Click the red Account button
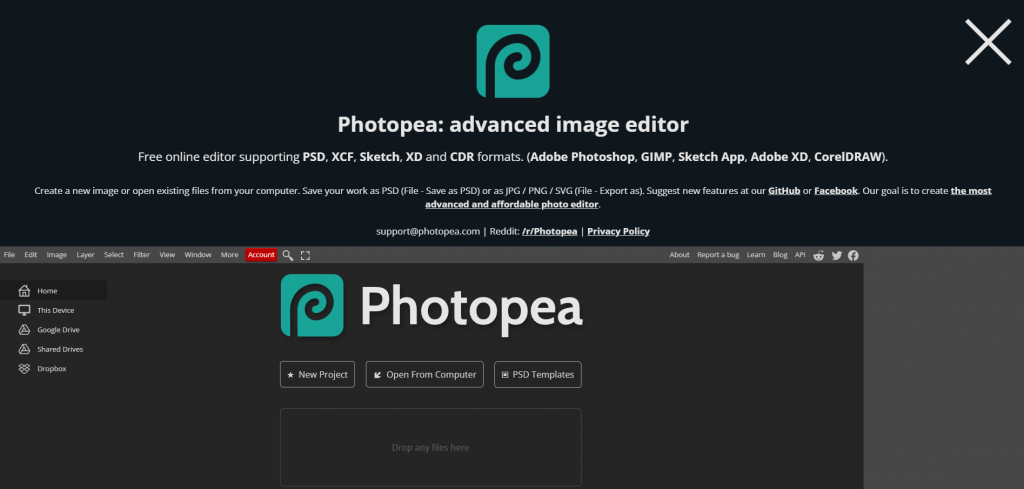This screenshot has height=489, width=1024. [261, 255]
